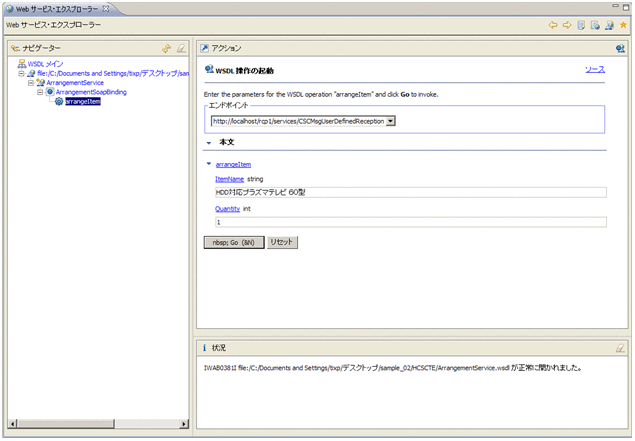Collapse the 本文 section triangle
635x441 pixels.
tap(208, 143)
